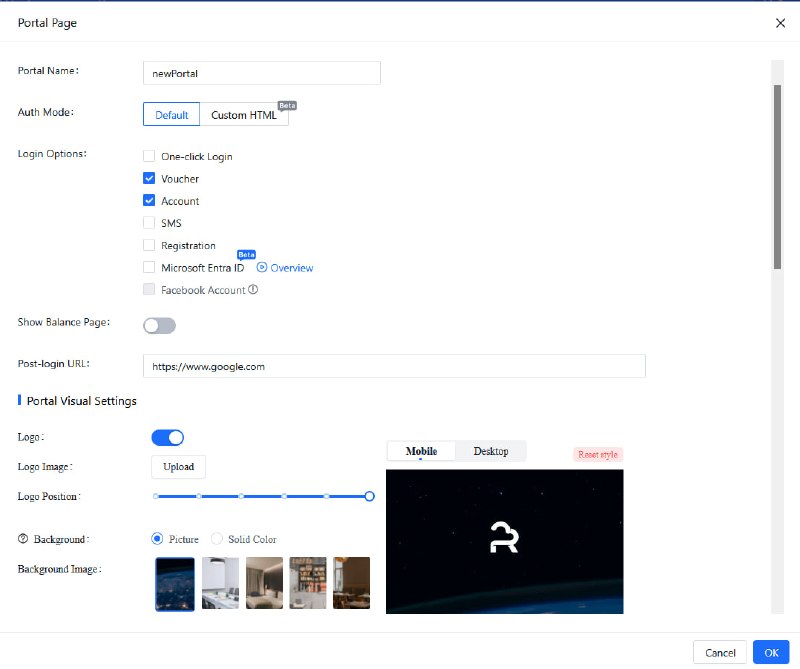Click the logo in the portal preview

click(x=504, y=537)
